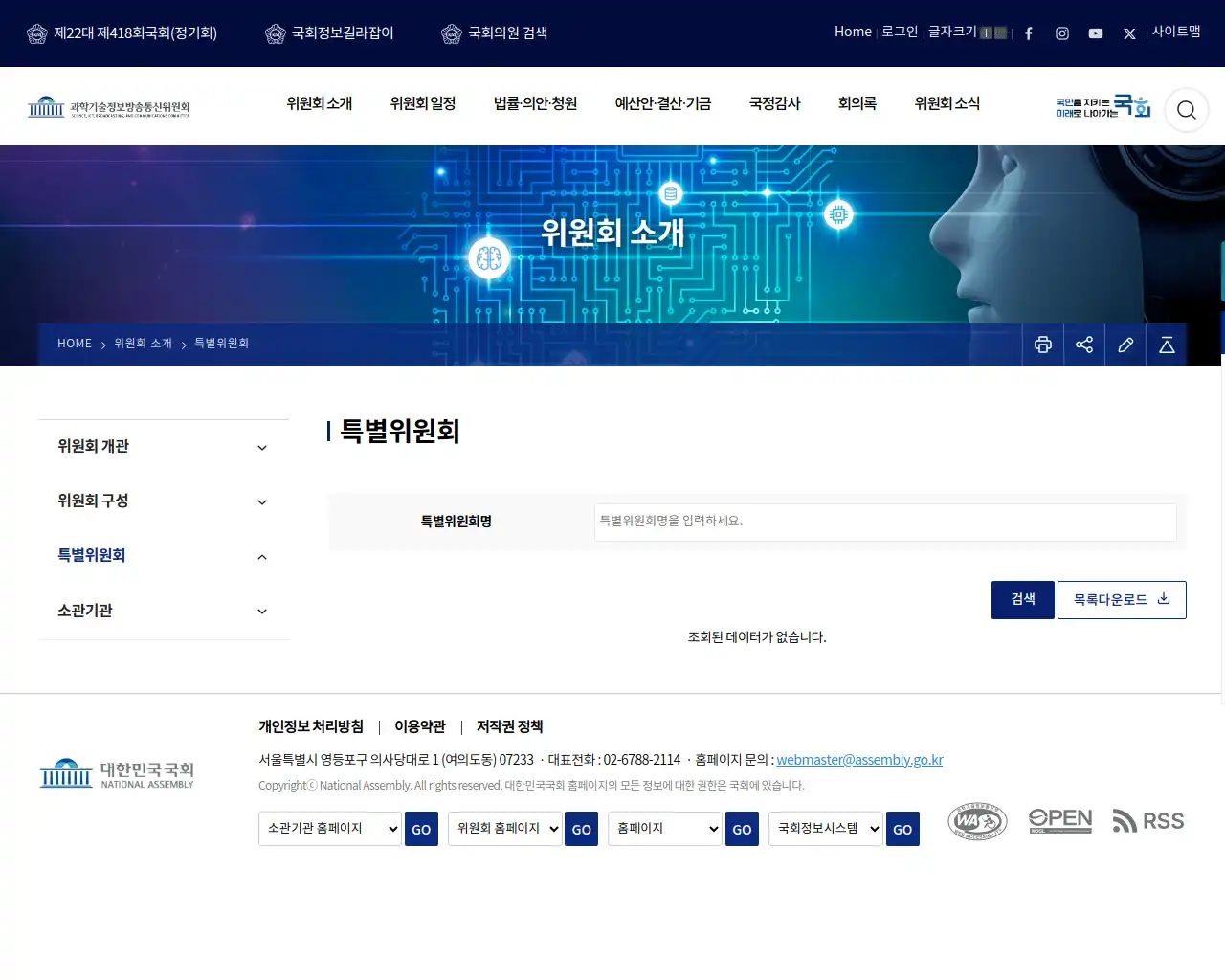This screenshot has height=980, width=1225.
Task: Click the emblem icon beside 제22대 제418회국회
Action: [37, 33]
